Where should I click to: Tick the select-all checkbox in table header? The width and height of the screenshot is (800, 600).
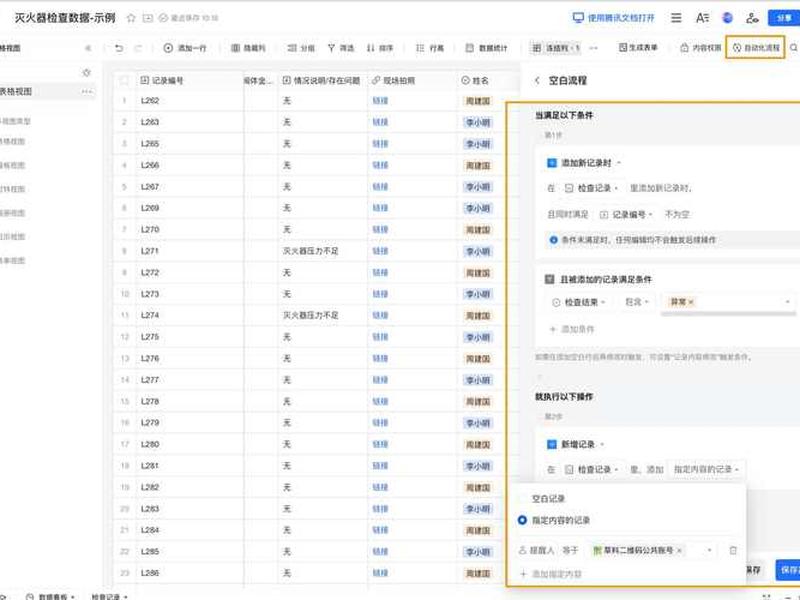pos(124,81)
